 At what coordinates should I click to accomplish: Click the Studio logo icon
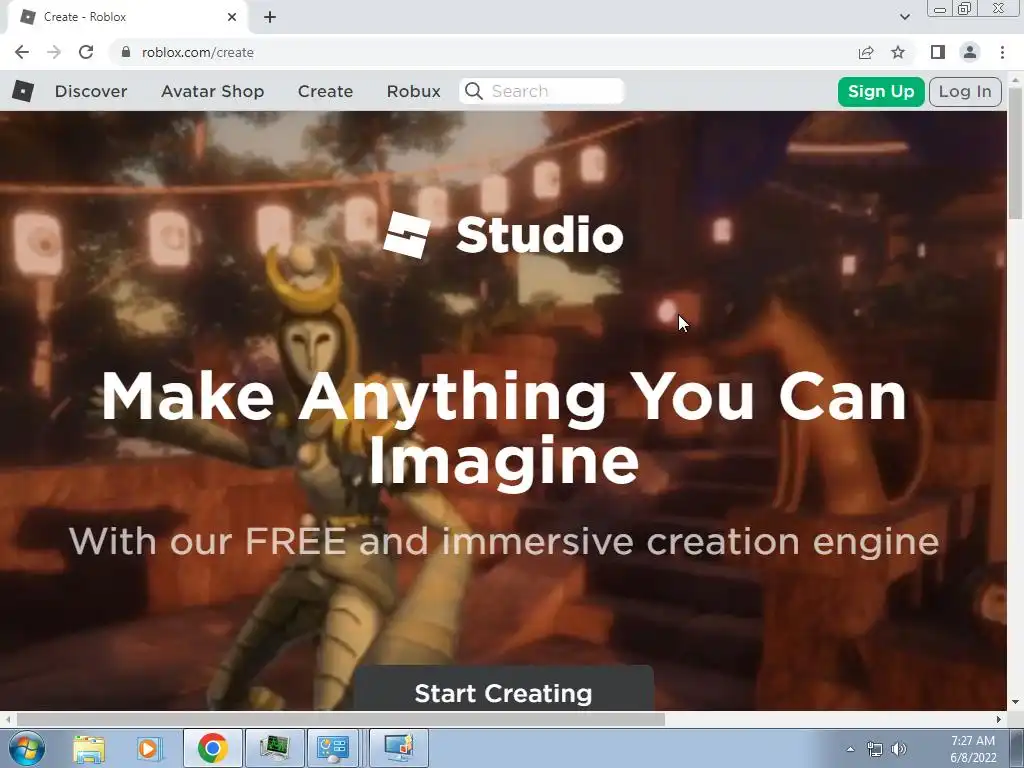tap(407, 234)
